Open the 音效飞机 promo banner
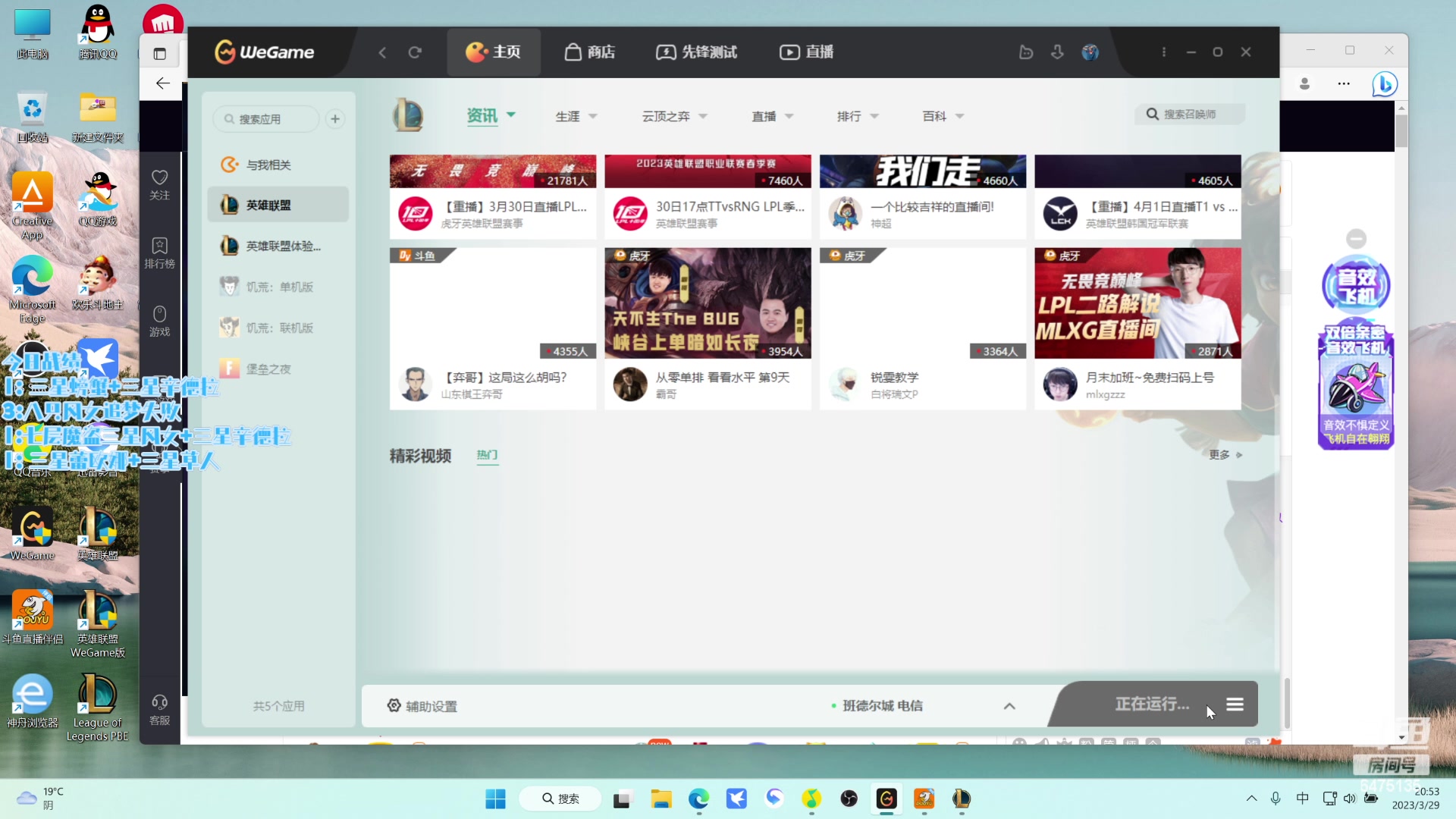 click(1356, 353)
